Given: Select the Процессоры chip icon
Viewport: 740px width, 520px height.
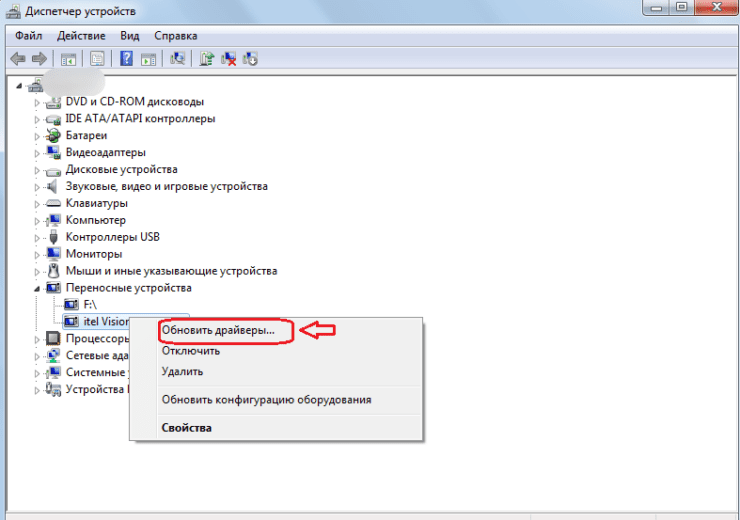Looking at the screenshot, I should 53,338.
